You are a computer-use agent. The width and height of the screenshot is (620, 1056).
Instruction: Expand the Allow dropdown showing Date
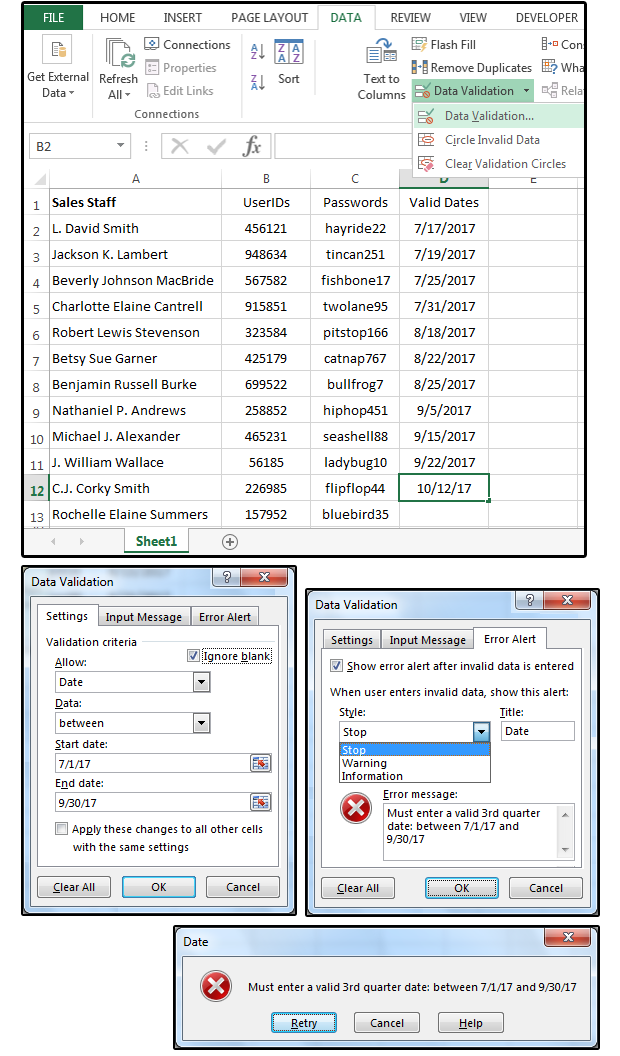pos(201,682)
